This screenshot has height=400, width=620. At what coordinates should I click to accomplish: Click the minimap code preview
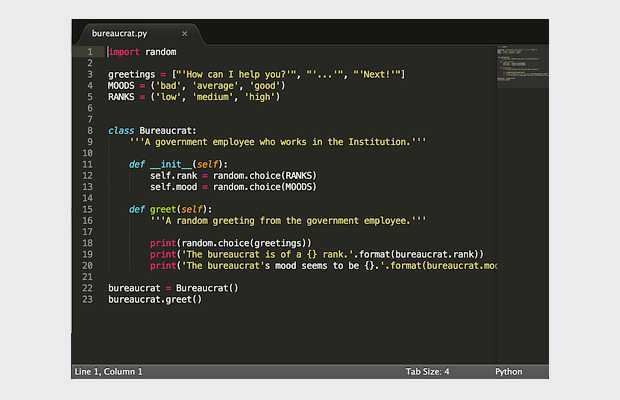click(x=520, y=68)
